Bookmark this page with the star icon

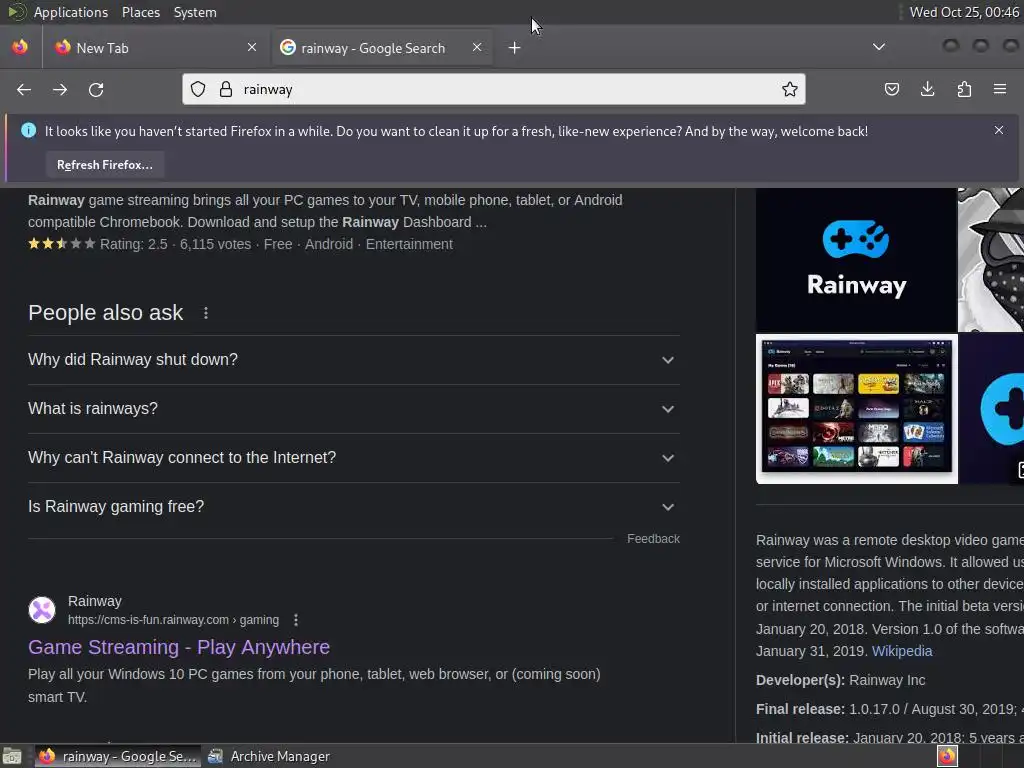790,89
